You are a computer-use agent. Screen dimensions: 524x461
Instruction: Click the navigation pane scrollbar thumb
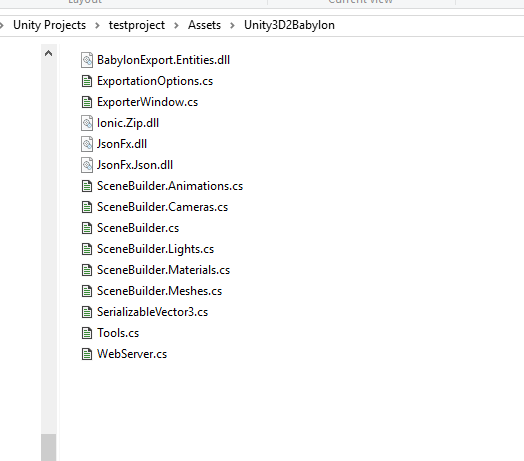point(48,447)
